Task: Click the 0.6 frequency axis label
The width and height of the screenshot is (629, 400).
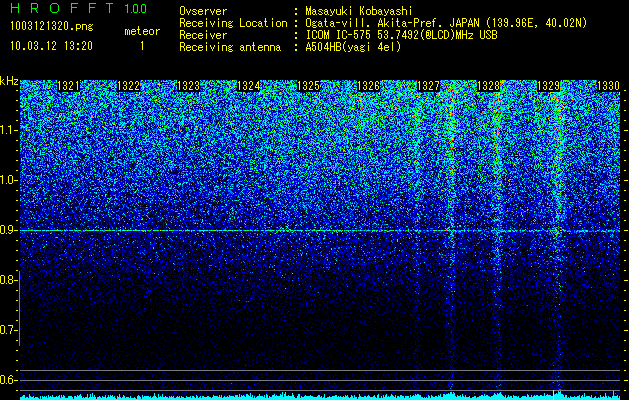Action: 7,380
